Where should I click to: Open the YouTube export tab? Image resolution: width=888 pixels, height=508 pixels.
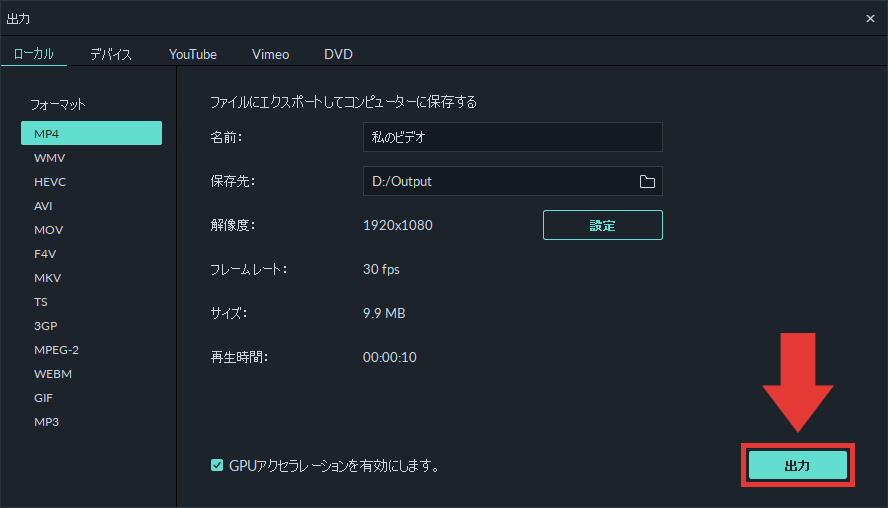(193, 54)
